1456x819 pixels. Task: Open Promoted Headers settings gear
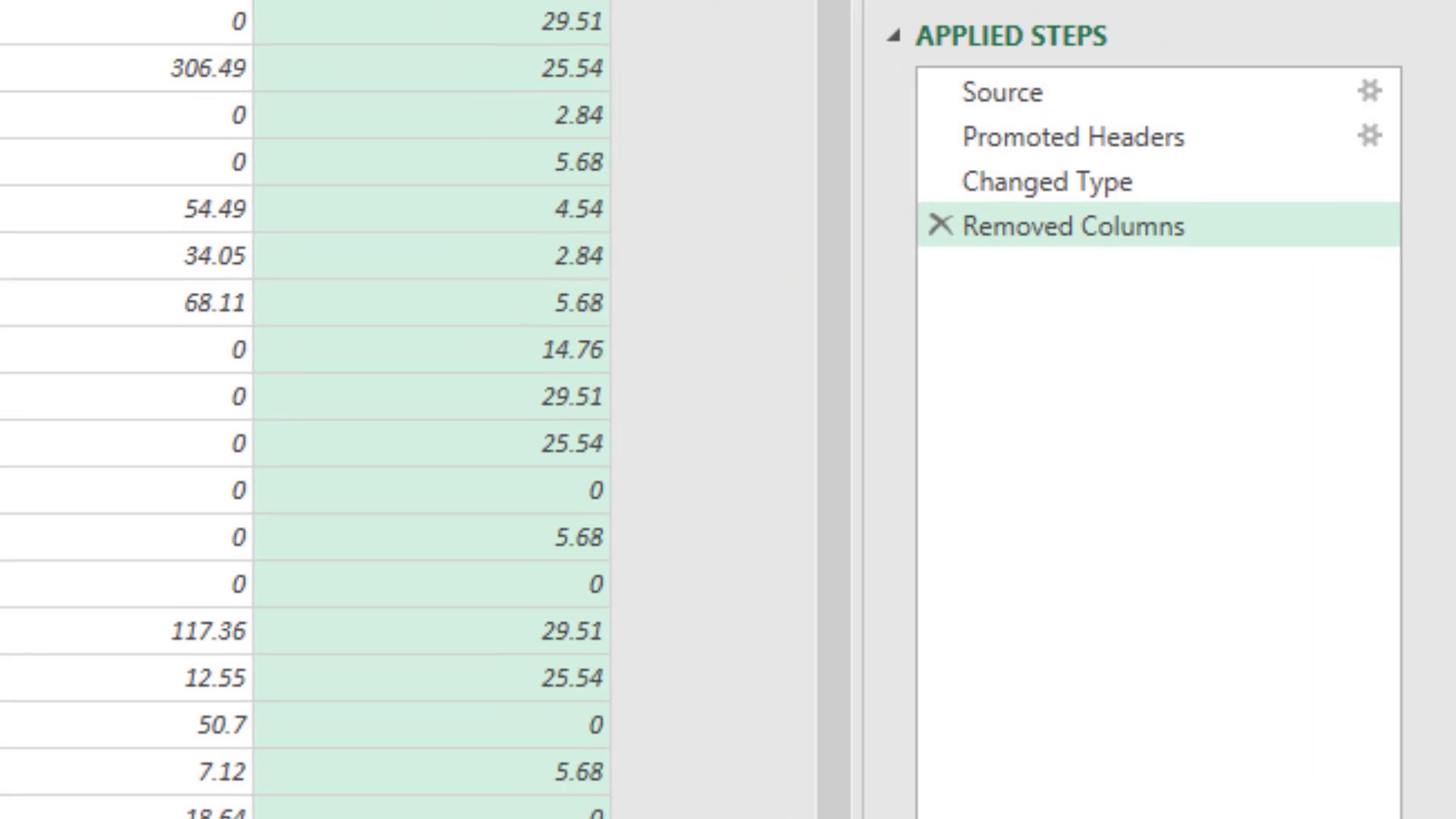(x=1370, y=136)
